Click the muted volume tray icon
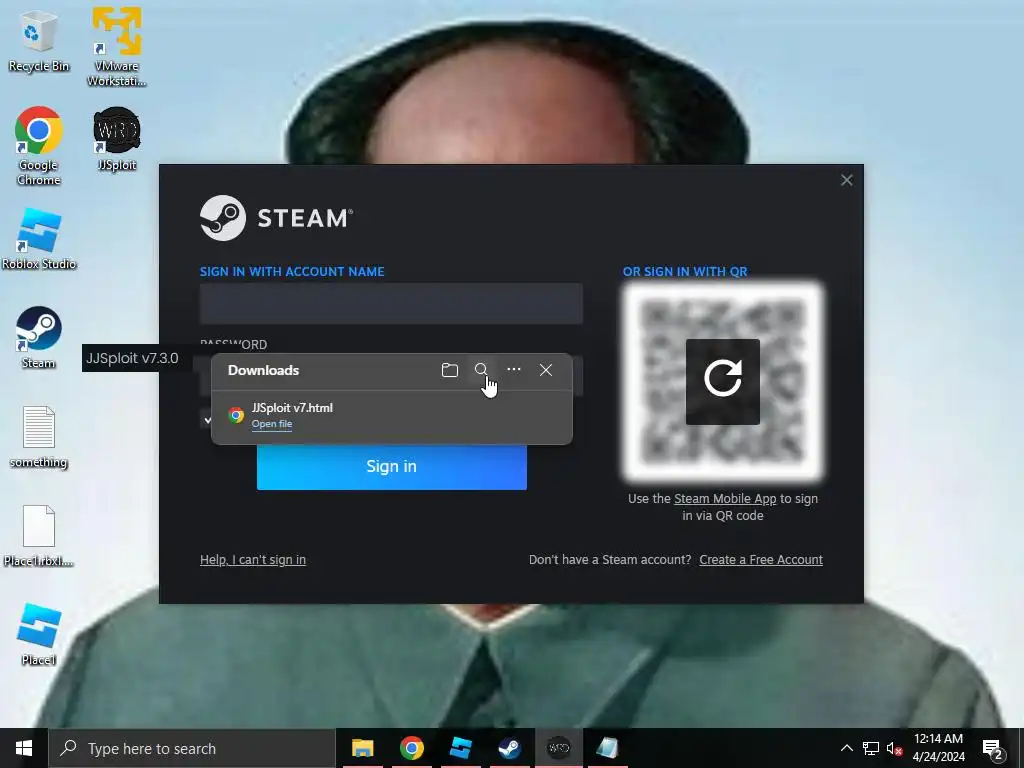This screenshot has height=768, width=1024. coord(894,748)
